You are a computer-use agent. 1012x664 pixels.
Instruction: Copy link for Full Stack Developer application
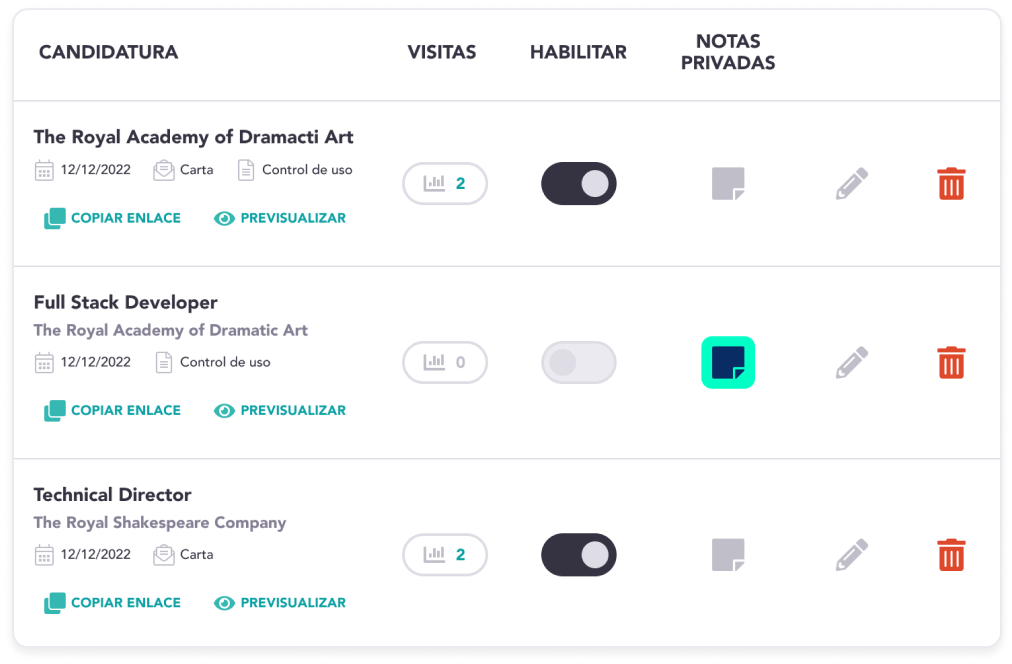click(x=112, y=410)
